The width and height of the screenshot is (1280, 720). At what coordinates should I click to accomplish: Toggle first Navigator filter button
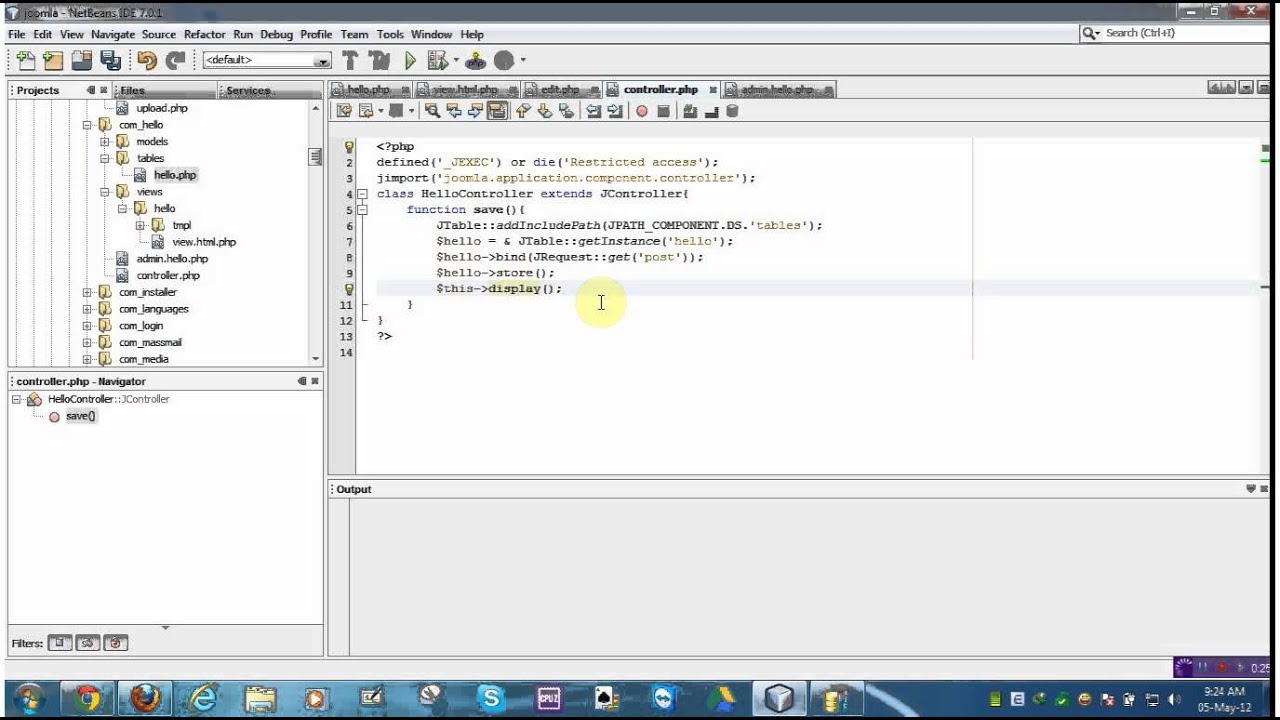60,643
